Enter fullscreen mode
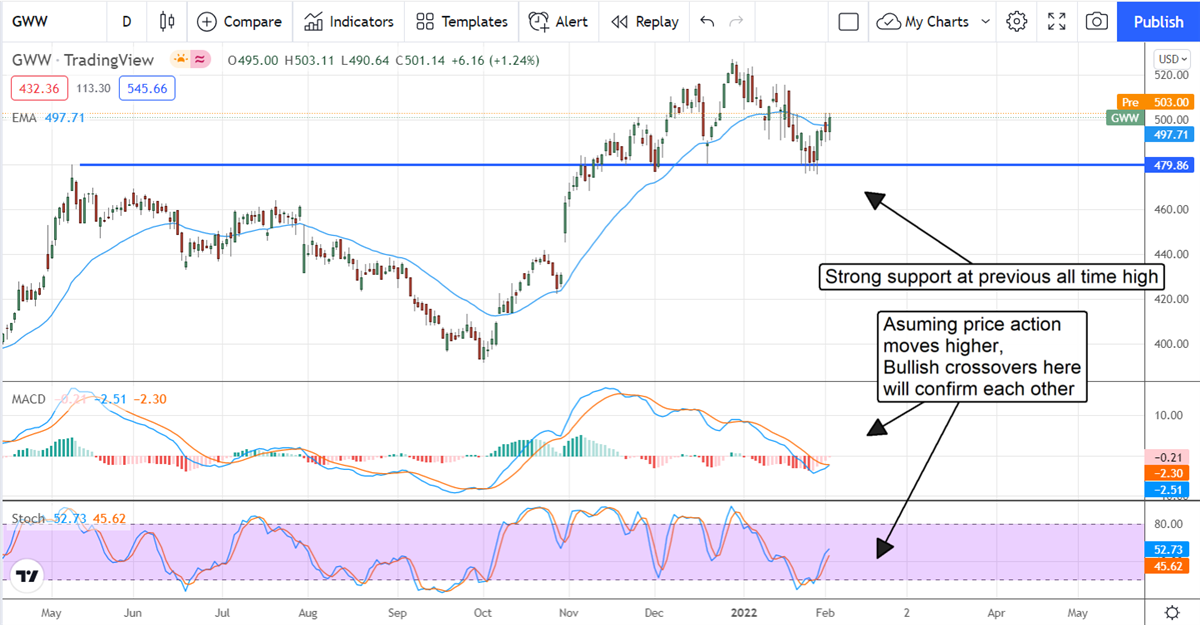 [1056, 21]
